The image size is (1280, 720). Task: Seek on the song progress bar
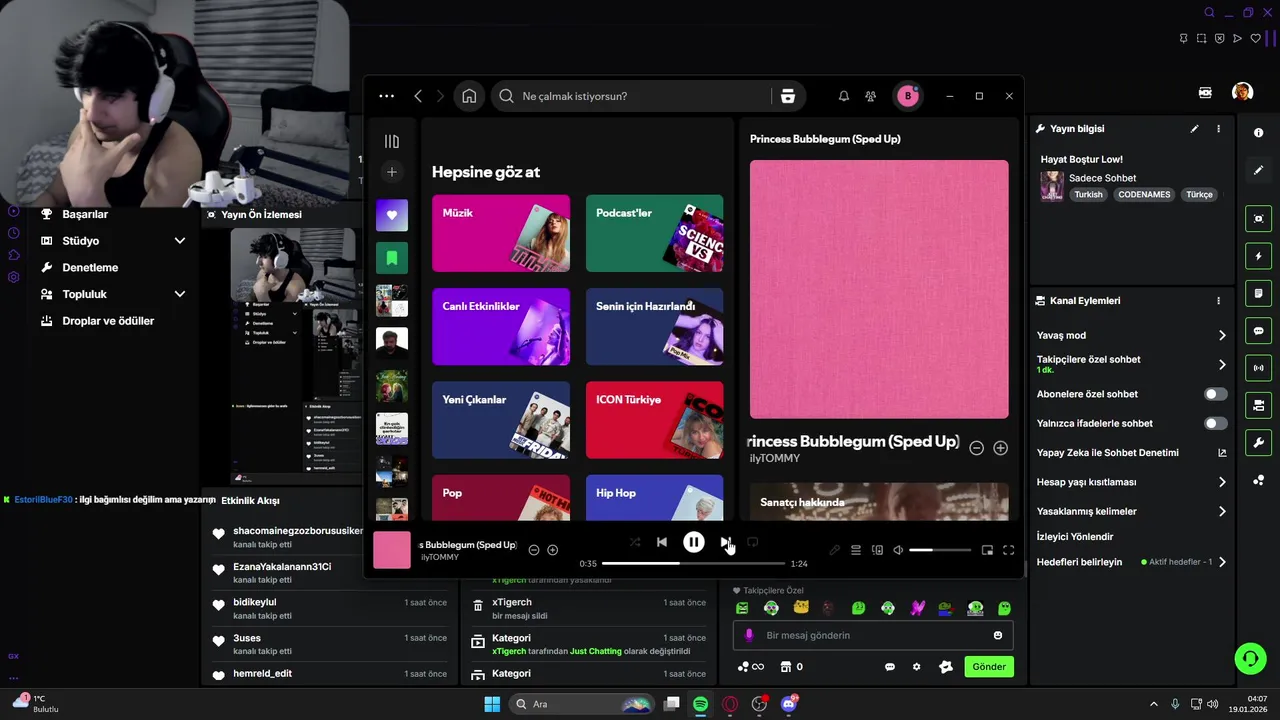tap(693, 563)
